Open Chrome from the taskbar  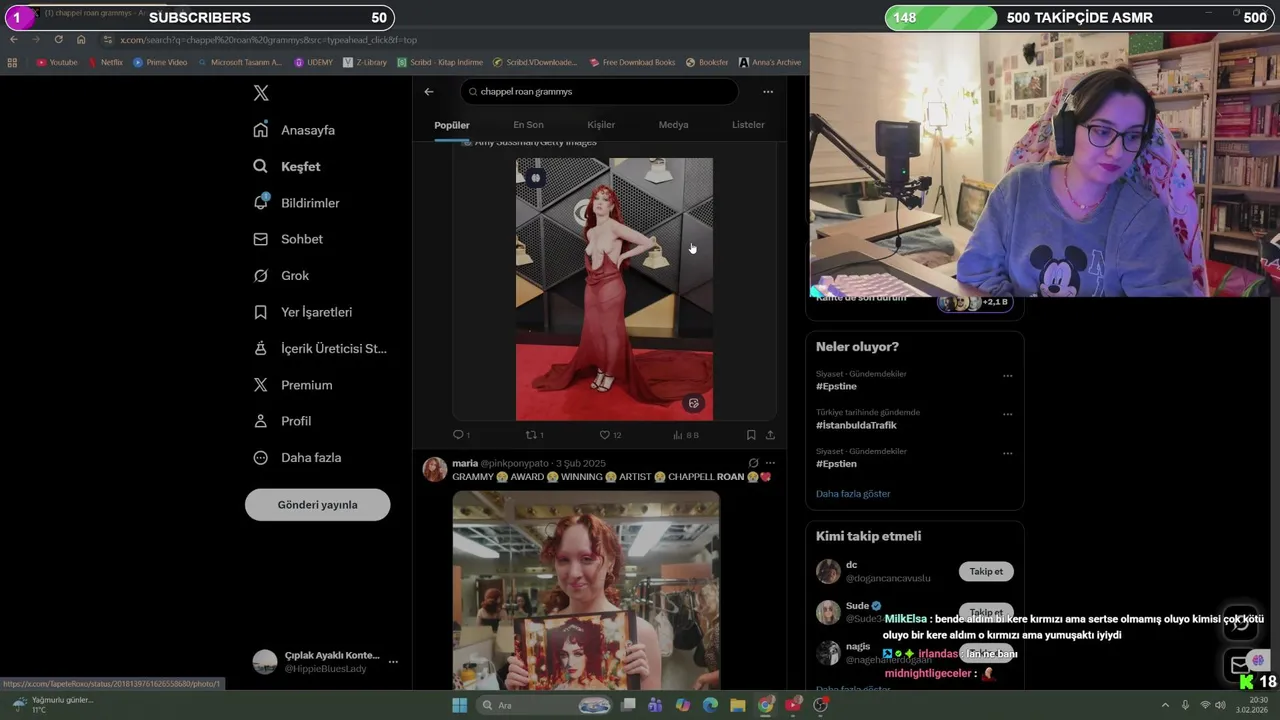point(765,705)
